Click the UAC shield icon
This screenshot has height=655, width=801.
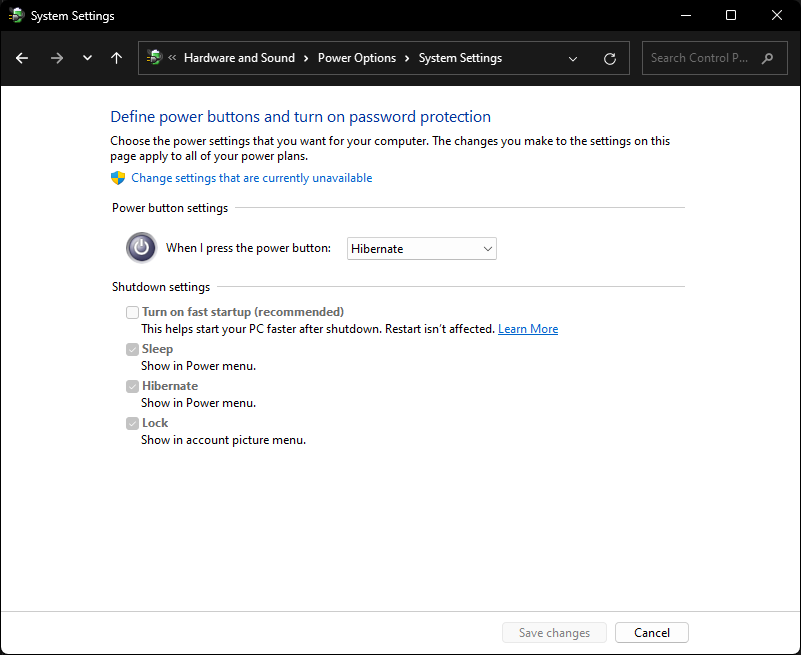click(x=118, y=178)
